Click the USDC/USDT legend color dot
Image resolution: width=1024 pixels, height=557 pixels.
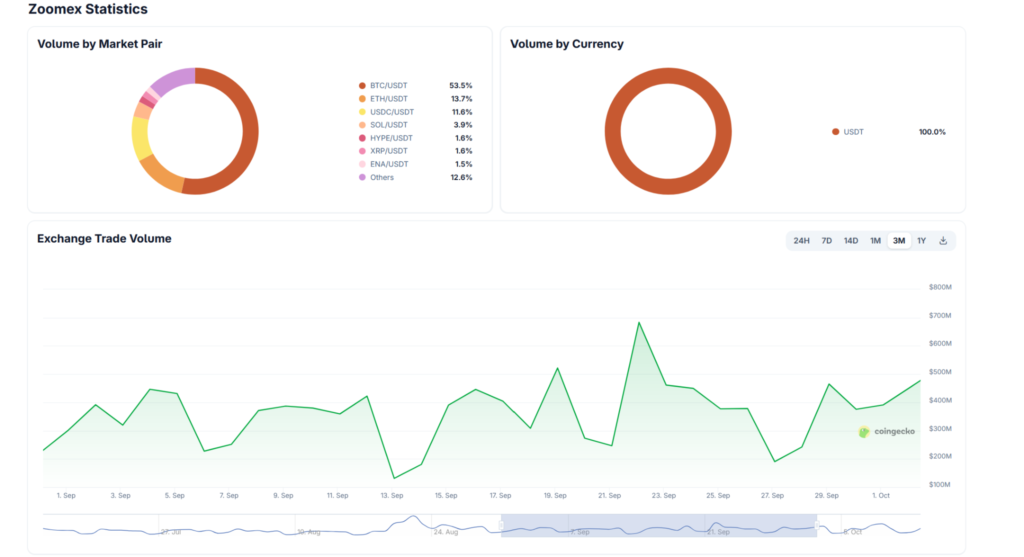coord(362,112)
